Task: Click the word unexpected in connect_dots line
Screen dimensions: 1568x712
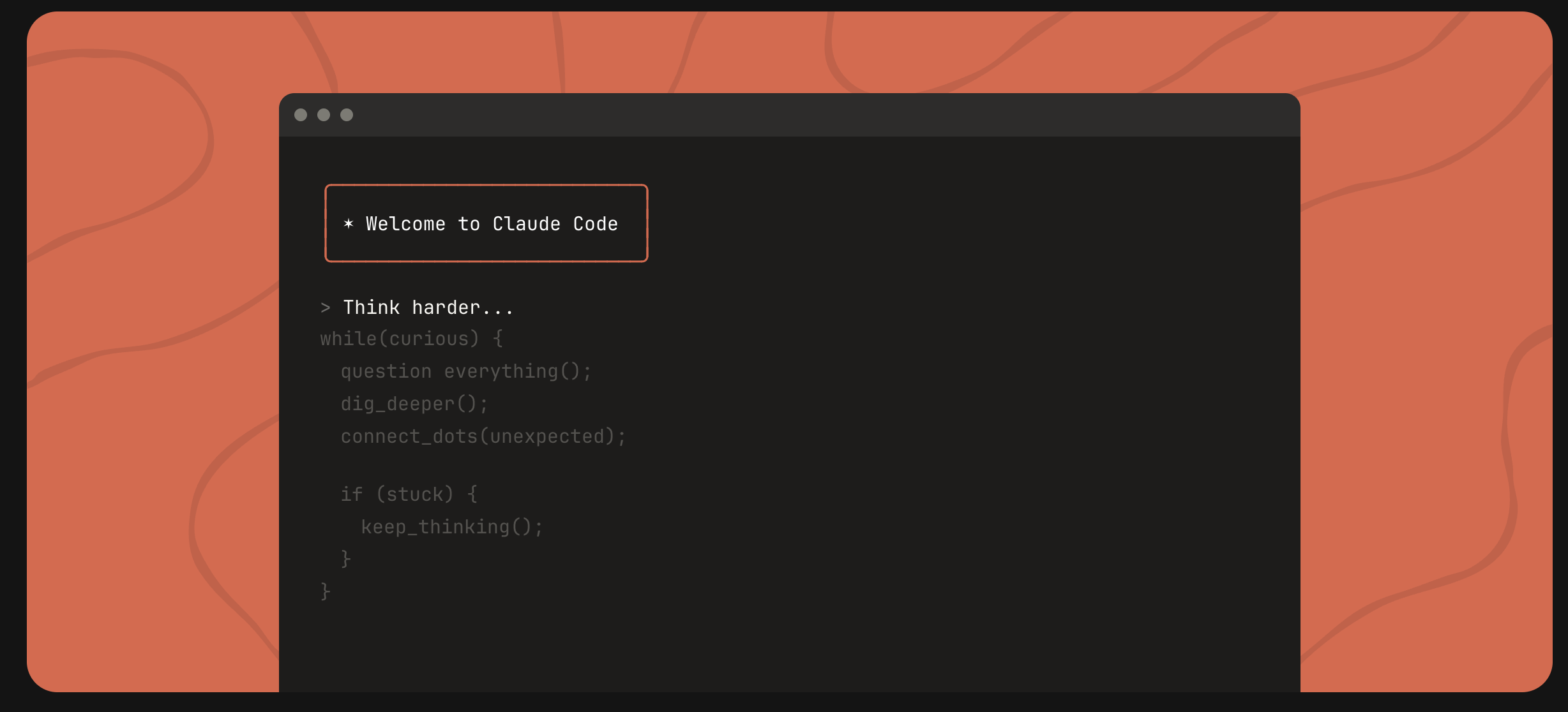Action: click(x=547, y=436)
